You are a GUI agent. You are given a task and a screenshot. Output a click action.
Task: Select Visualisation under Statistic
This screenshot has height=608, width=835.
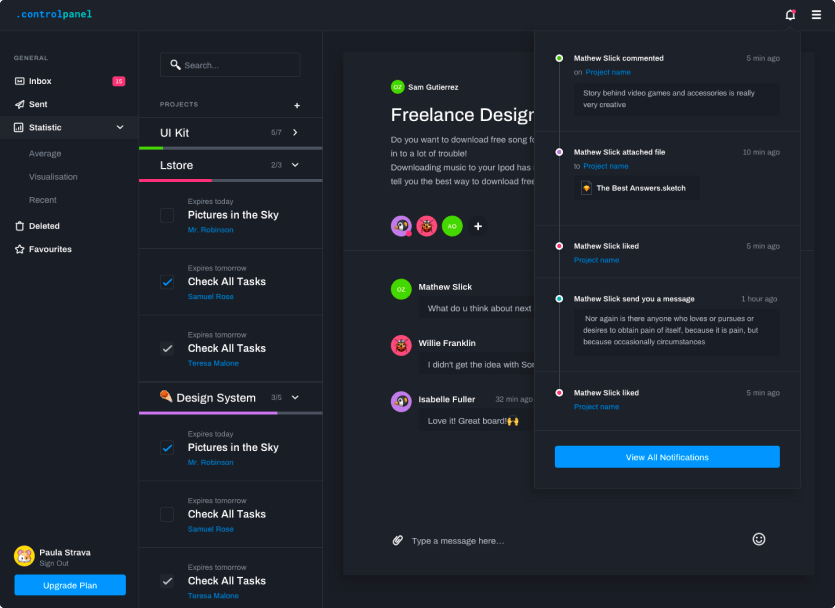[x=53, y=177]
